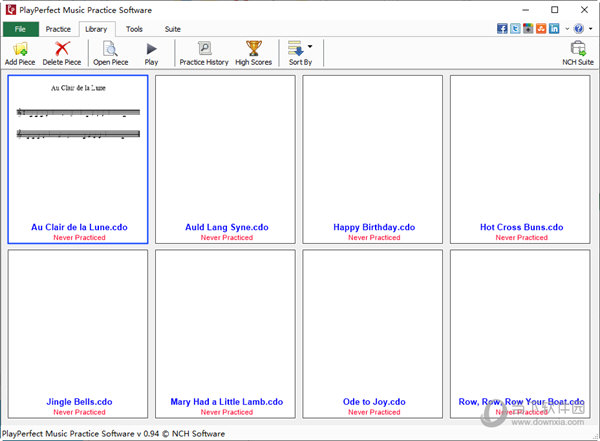Open the selected piece with Open Piece
600x441 pixels.
111,53
